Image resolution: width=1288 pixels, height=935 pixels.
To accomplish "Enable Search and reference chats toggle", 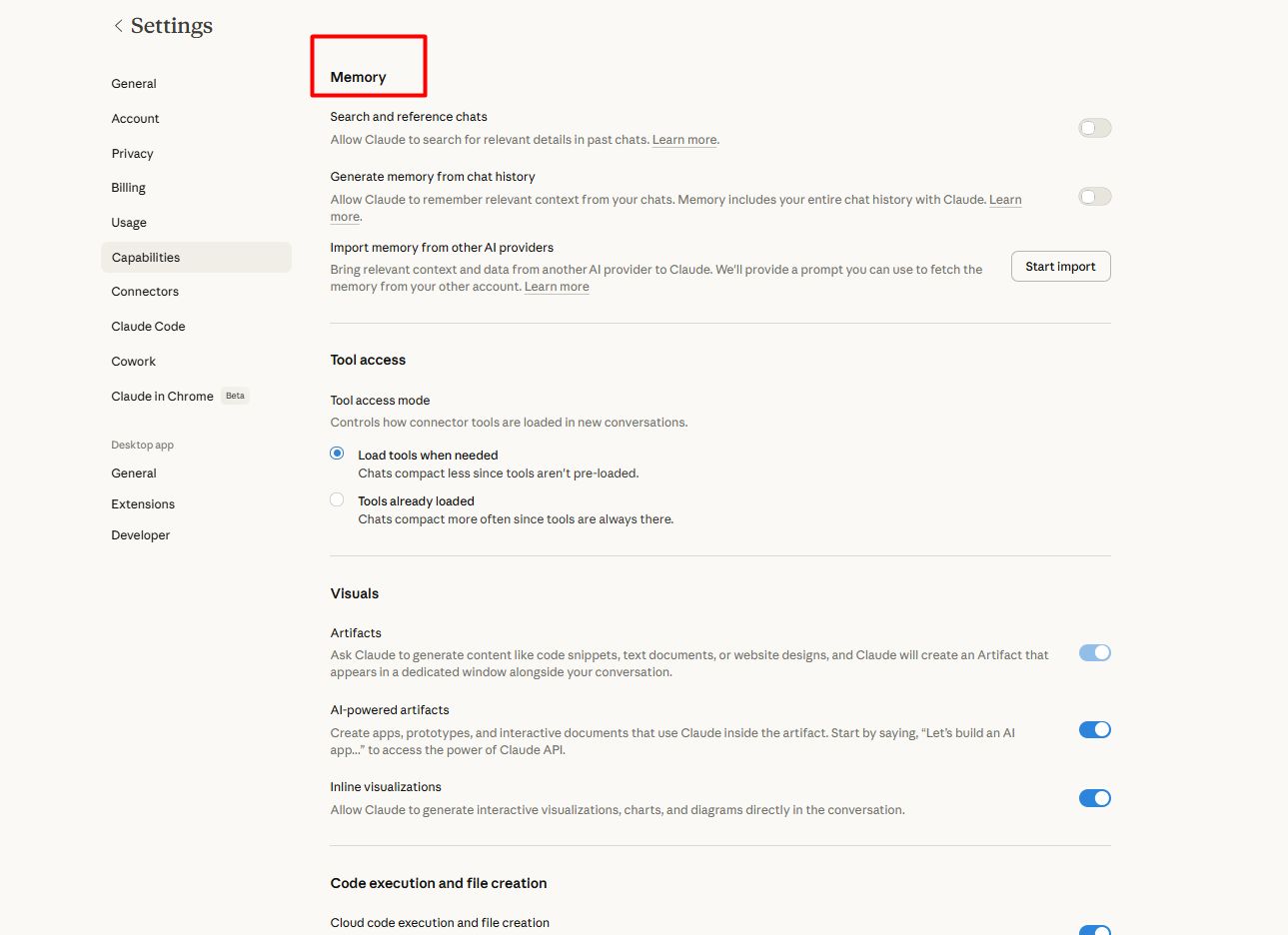I will click(x=1095, y=128).
